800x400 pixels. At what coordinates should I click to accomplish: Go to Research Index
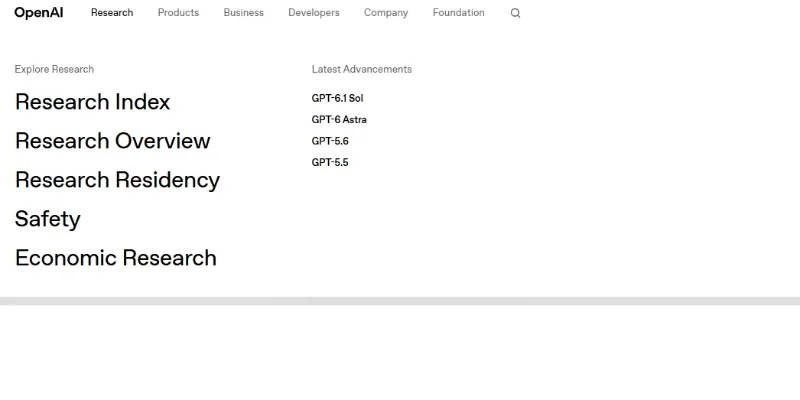[x=92, y=102]
